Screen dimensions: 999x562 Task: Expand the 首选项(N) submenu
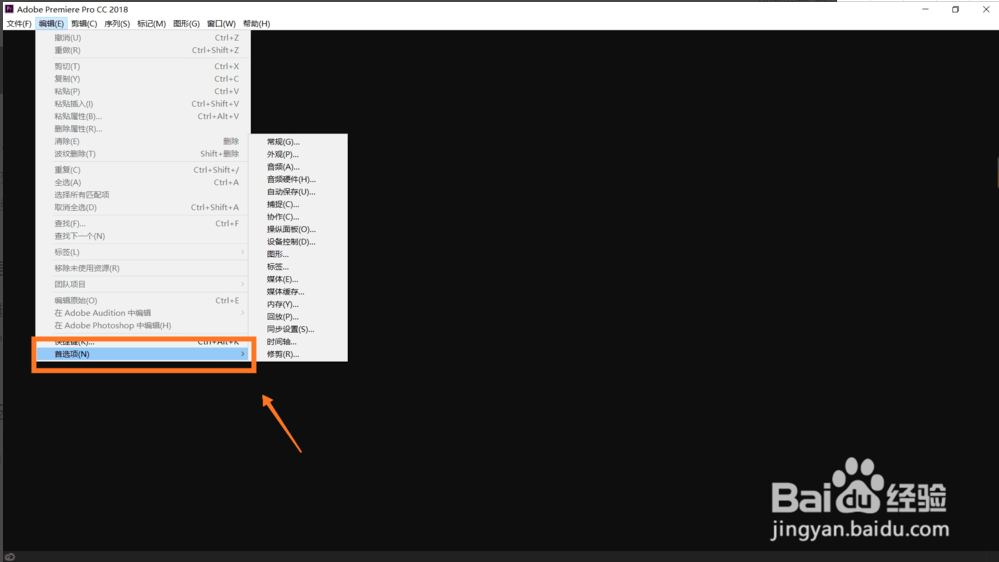pos(143,354)
